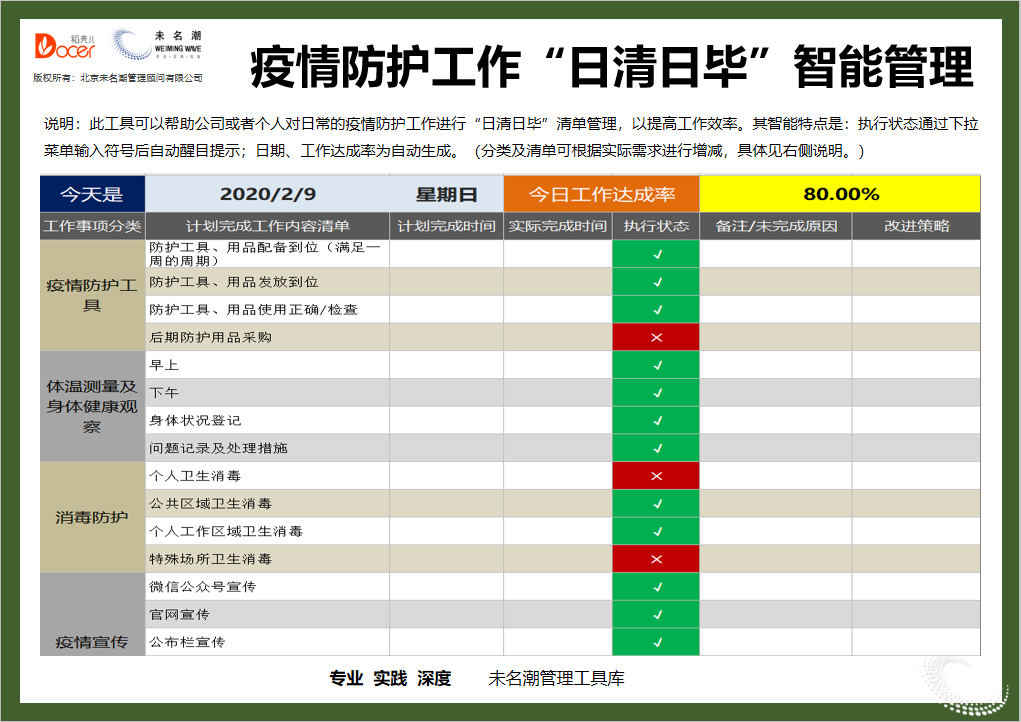The height and width of the screenshot is (722, 1021).
Task: Toggle the 执行状态 mark for 下午
Action: (656, 393)
